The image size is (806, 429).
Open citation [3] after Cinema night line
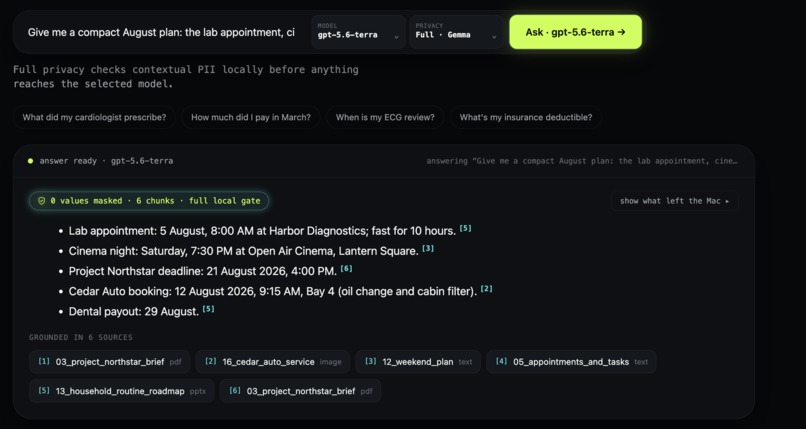pyautogui.click(x=428, y=248)
